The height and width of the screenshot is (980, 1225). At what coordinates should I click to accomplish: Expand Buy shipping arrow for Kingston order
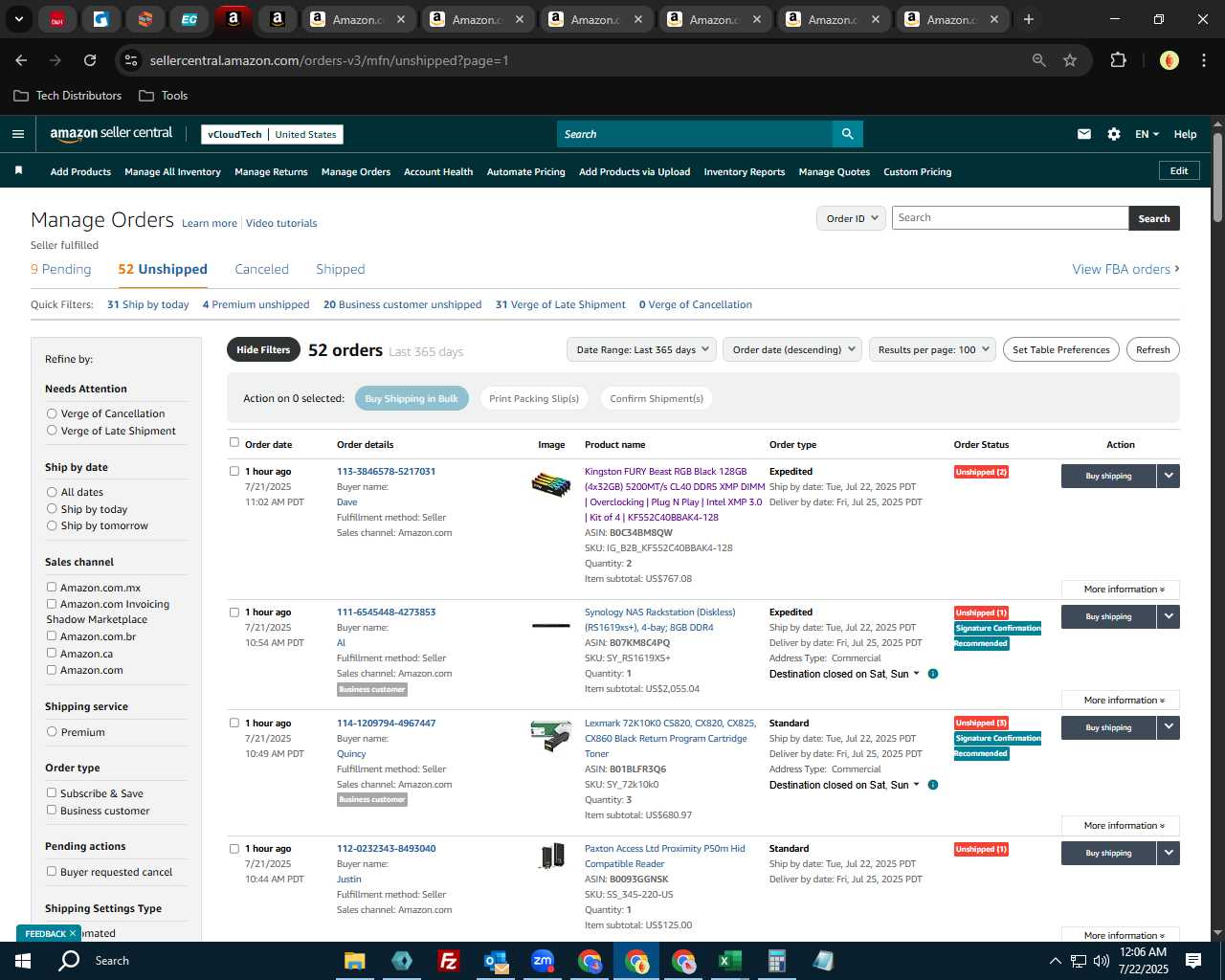(x=1169, y=476)
